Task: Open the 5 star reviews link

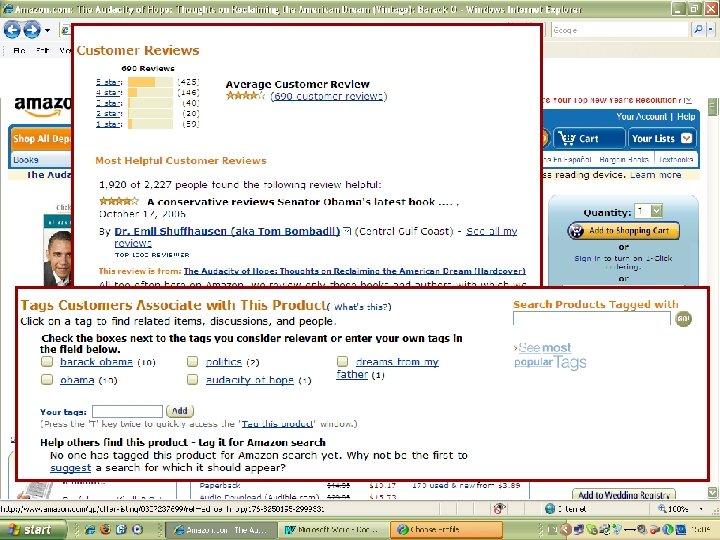Action: (109, 82)
